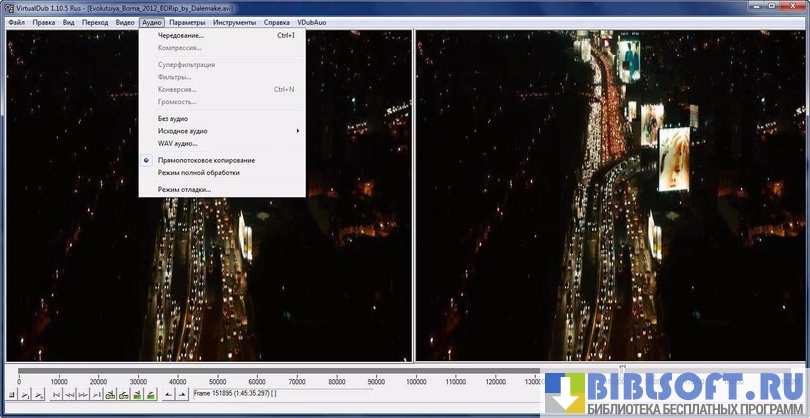810x418 pixels.
Task: Open the Видео menu
Action: tap(124, 21)
